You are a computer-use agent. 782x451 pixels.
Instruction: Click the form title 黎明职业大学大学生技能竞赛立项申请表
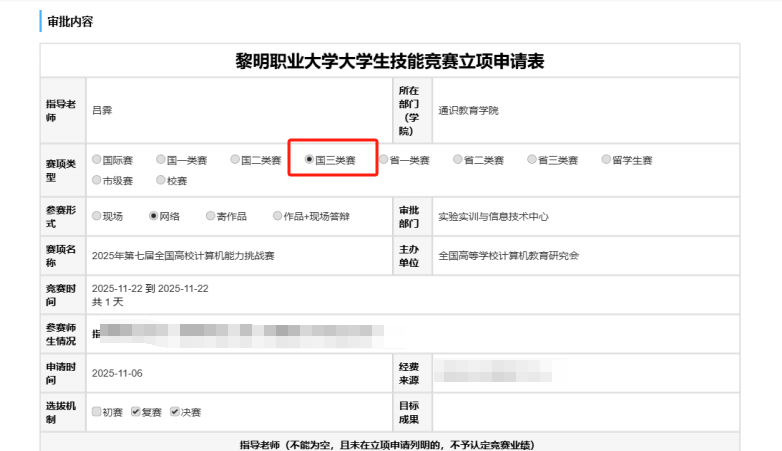[x=390, y=61]
